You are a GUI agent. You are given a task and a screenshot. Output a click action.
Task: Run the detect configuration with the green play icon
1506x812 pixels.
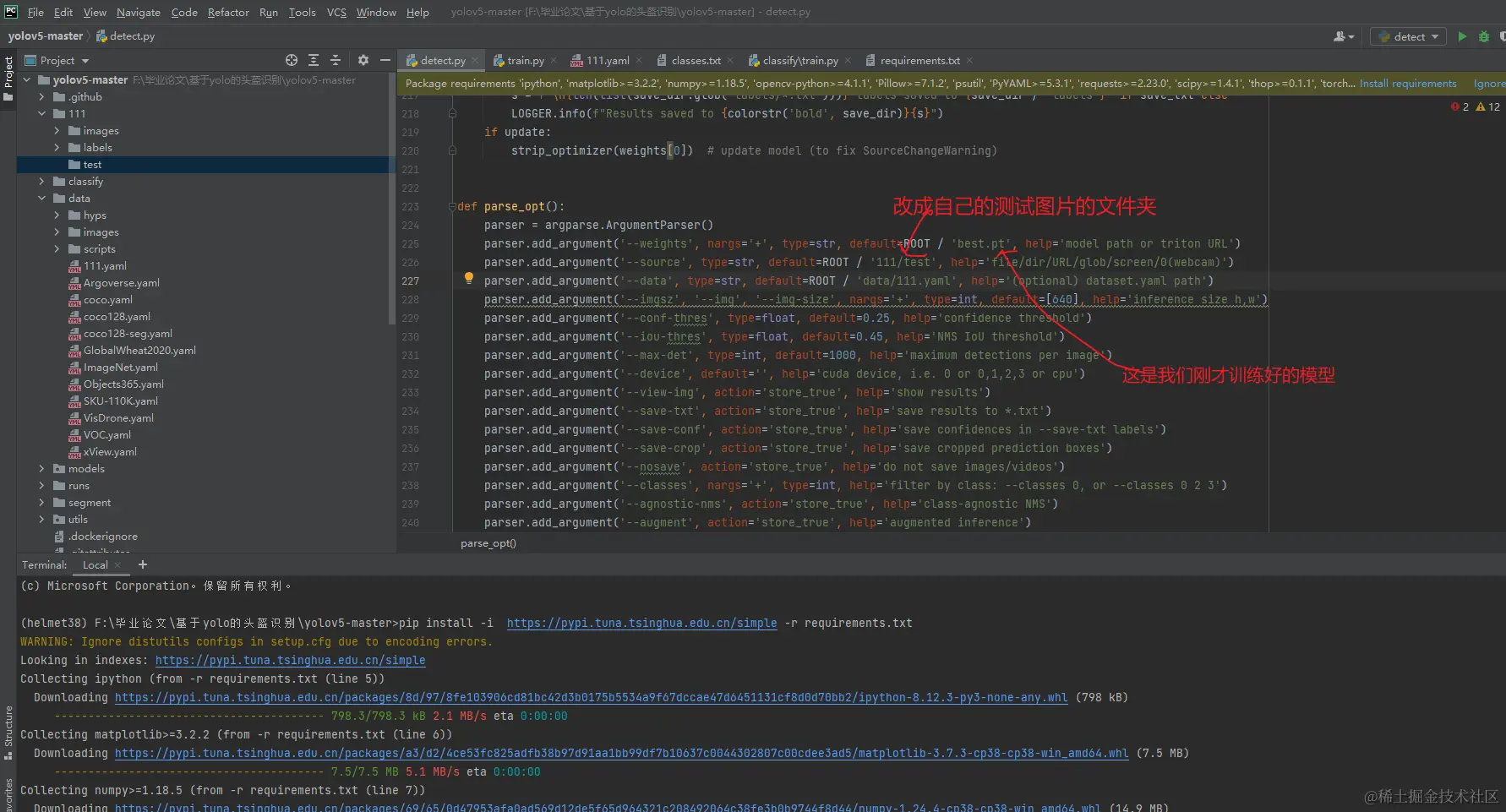coord(1462,36)
